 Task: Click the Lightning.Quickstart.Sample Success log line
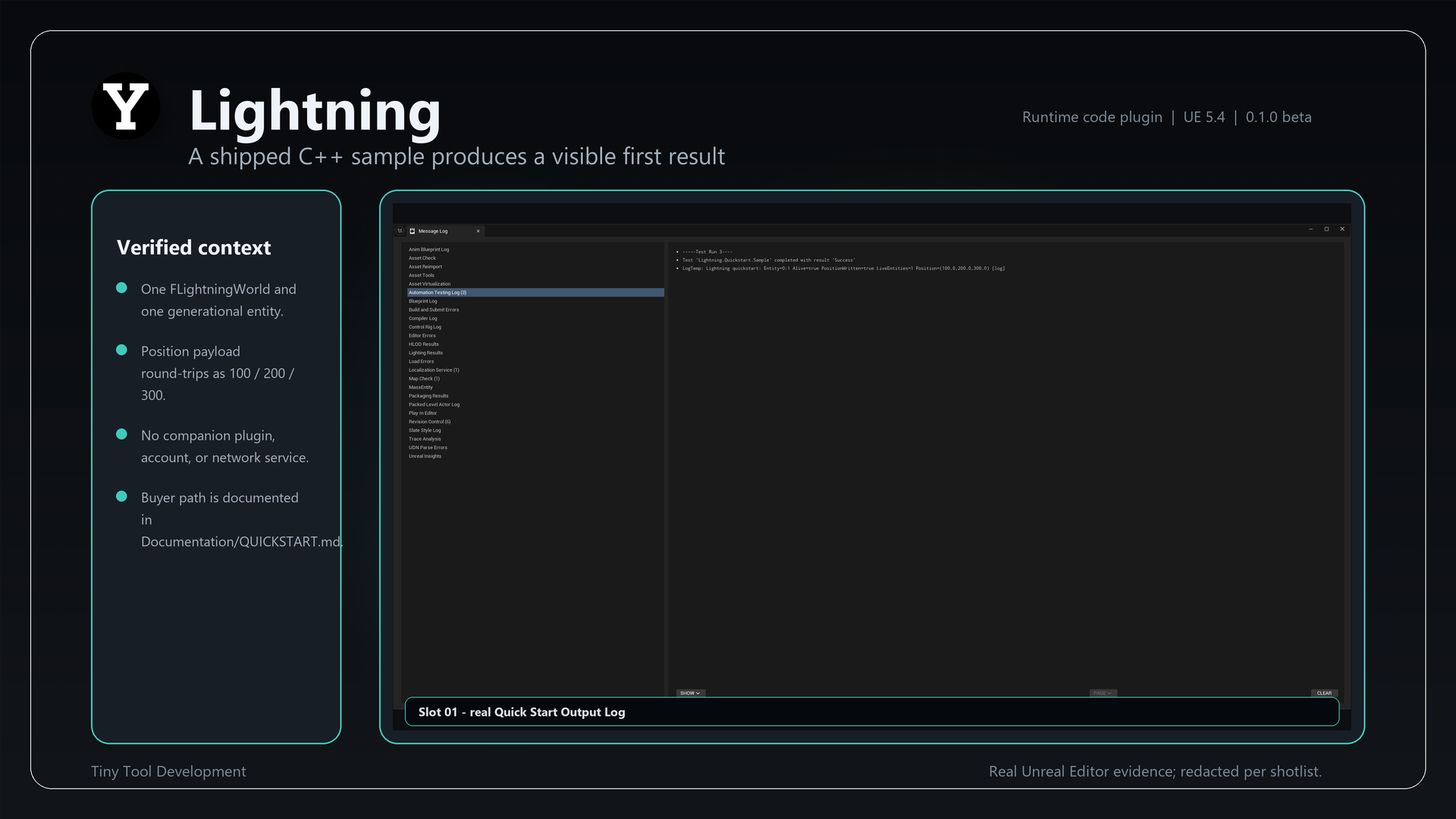[768, 260]
